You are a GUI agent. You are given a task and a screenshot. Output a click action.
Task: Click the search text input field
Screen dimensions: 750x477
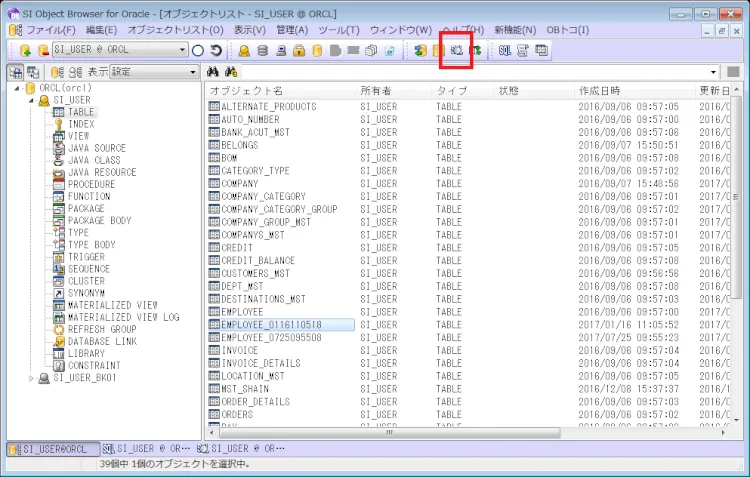(x=474, y=72)
